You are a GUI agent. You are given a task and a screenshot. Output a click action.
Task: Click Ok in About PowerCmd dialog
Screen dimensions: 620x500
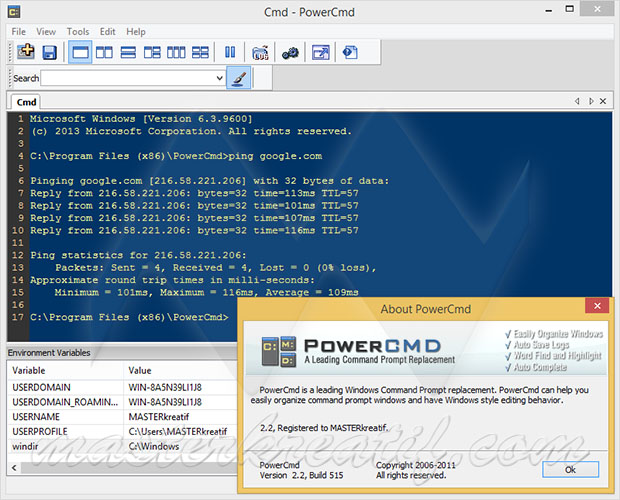570,470
